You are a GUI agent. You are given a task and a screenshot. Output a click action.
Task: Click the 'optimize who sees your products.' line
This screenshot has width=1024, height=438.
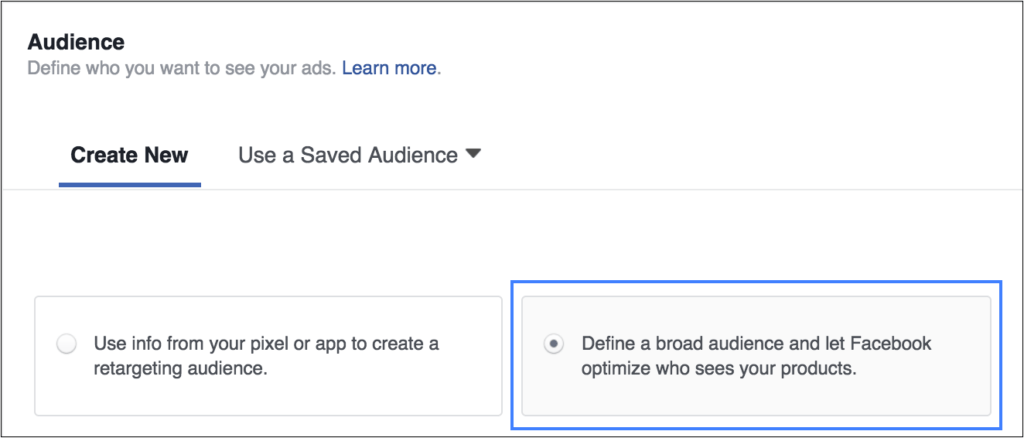718,369
